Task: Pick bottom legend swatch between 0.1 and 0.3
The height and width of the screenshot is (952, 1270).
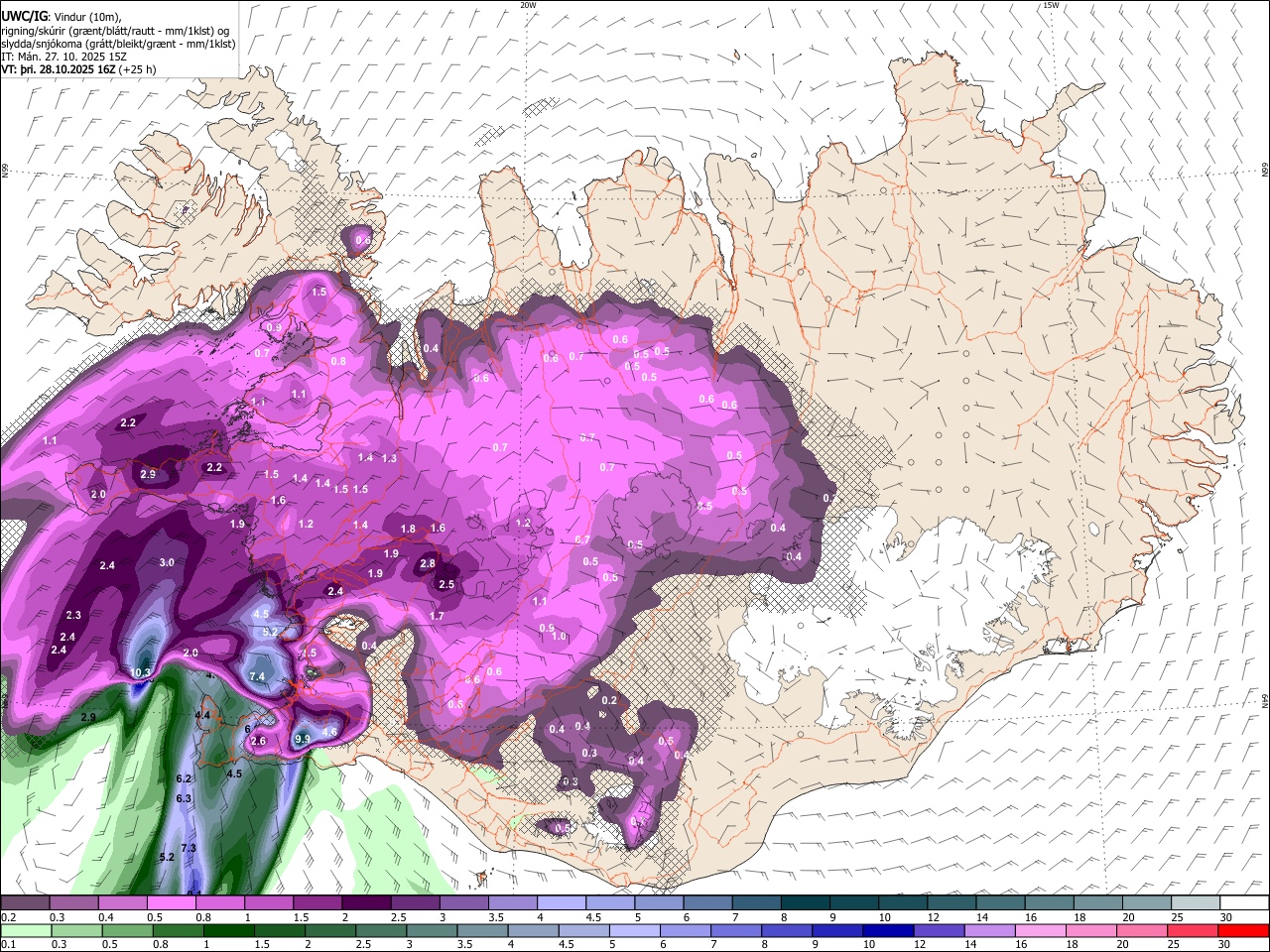Action: click(x=26, y=930)
